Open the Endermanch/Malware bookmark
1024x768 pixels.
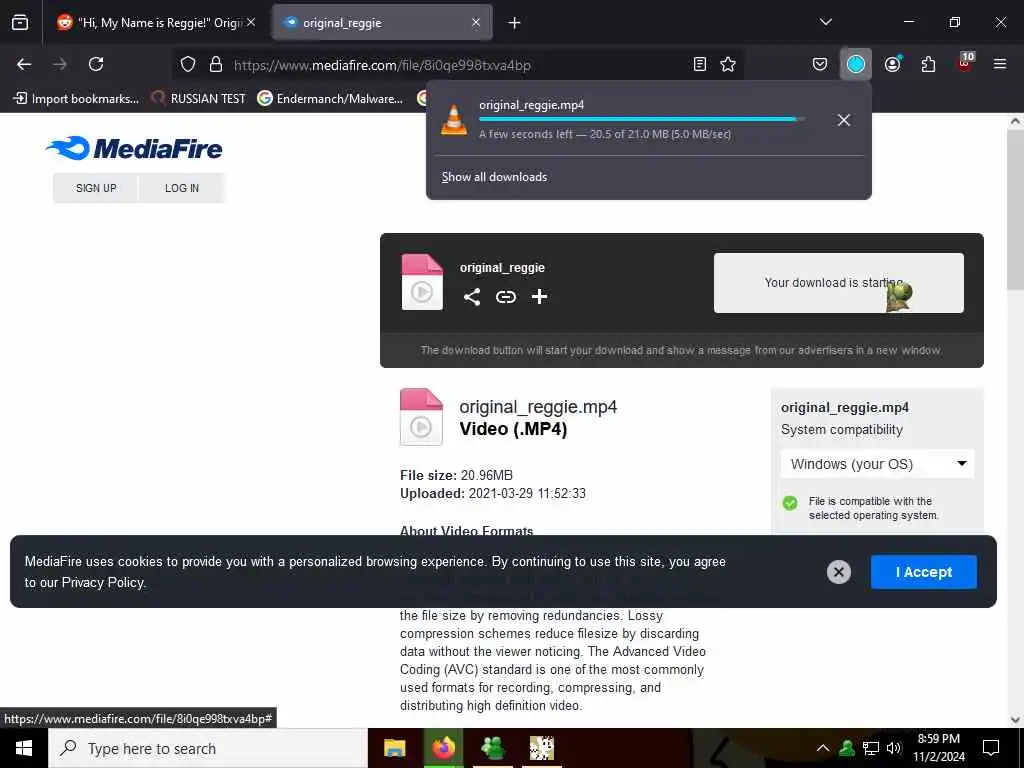(330, 99)
